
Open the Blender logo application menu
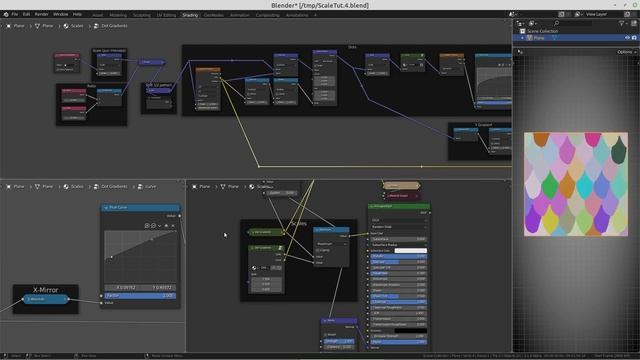pos(6,14)
